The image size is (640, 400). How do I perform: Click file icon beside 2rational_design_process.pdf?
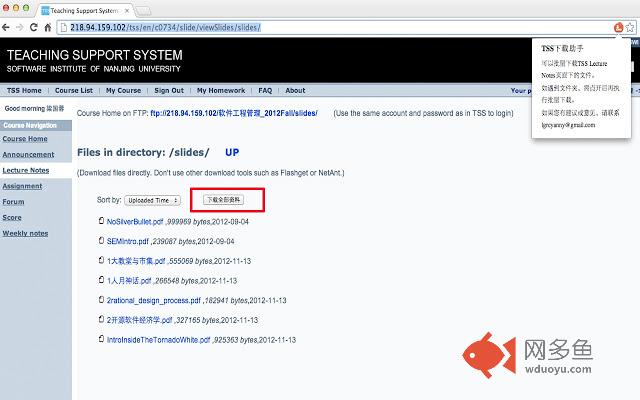[101, 300]
